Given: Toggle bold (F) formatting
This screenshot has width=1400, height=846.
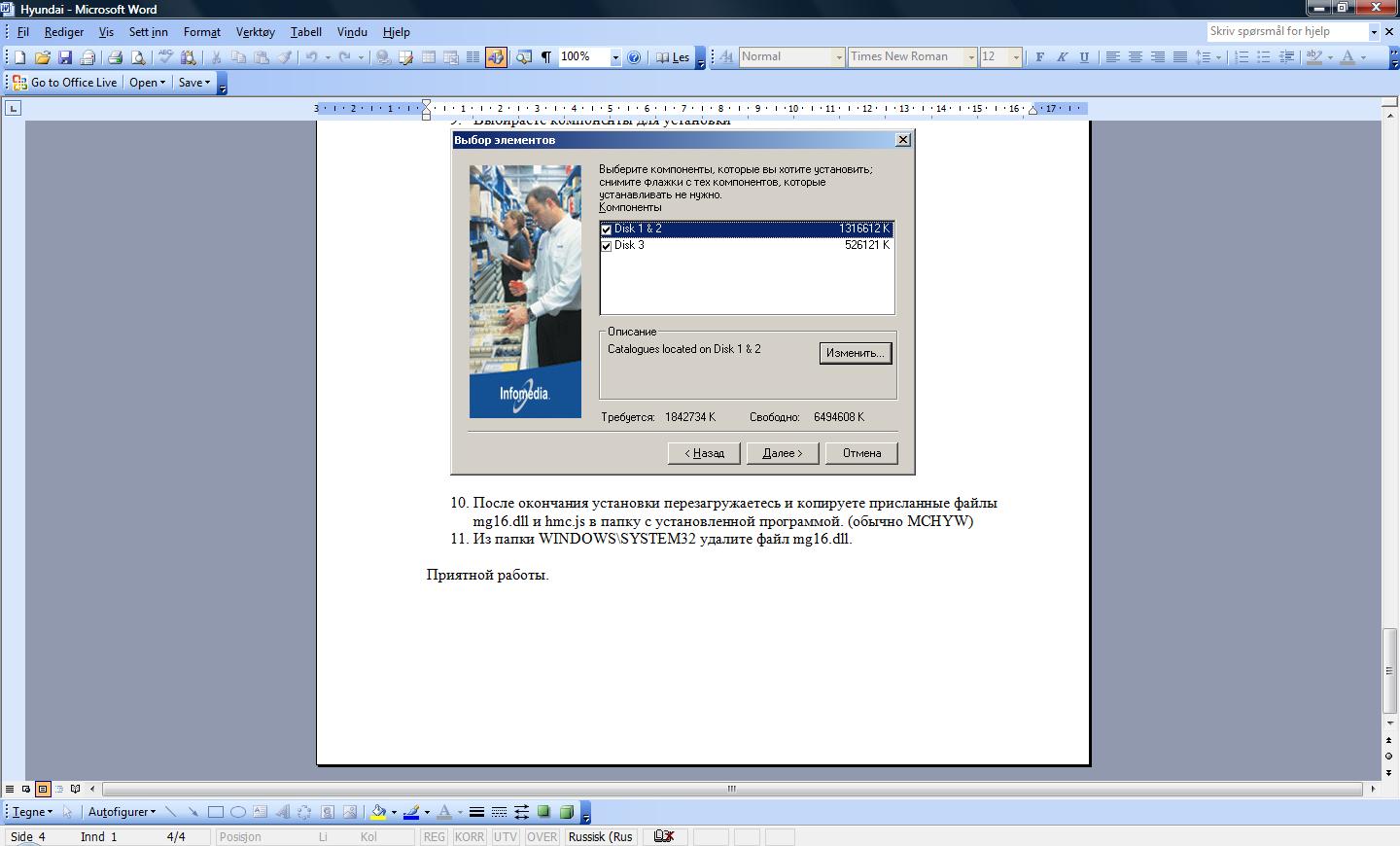Looking at the screenshot, I should pyautogui.click(x=1039, y=57).
